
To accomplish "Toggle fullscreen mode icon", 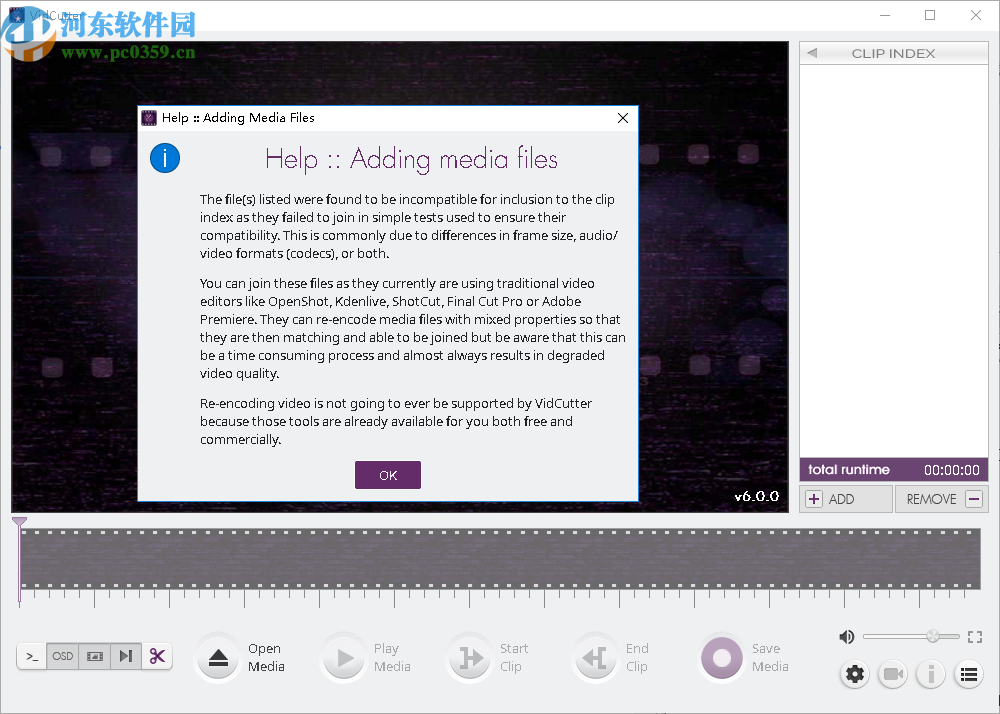I will pyautogui.click(x=974, y=636).
